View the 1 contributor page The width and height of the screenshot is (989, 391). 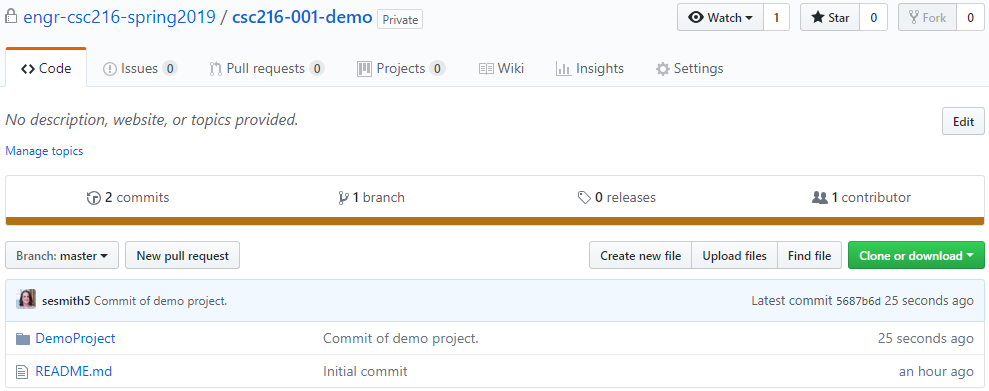click(x=862, y=197)
